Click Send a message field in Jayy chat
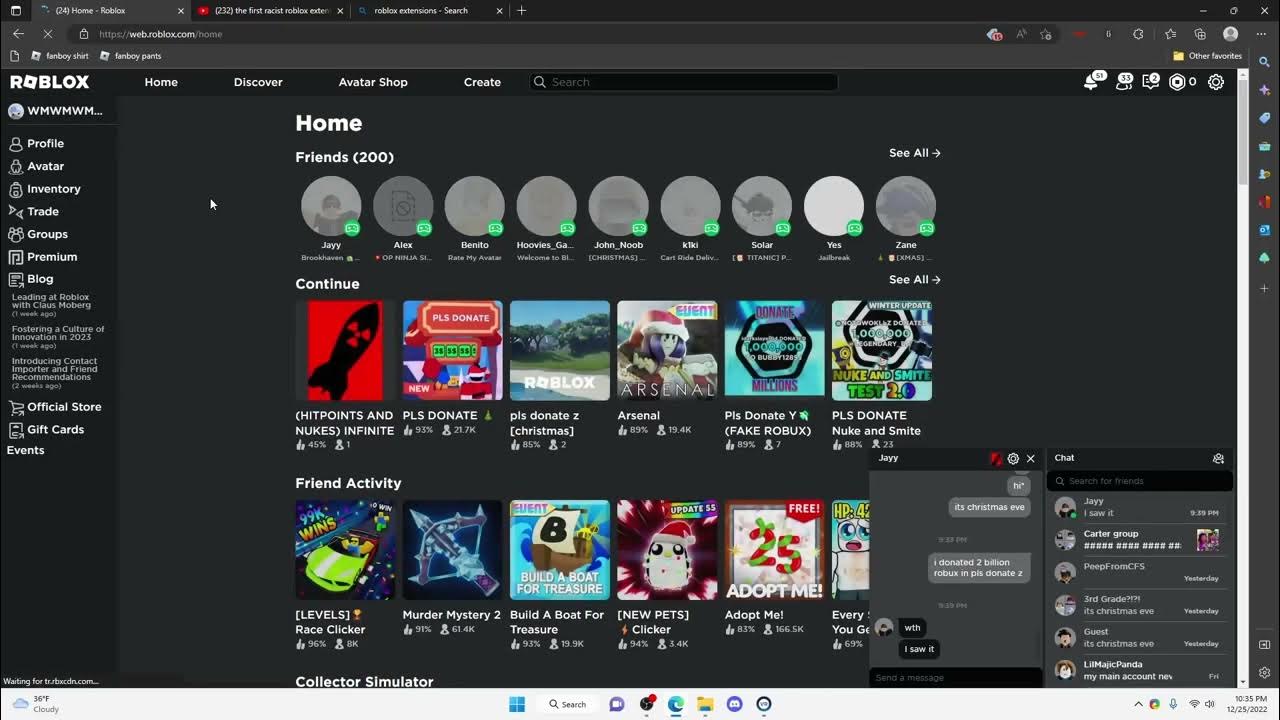Viewport: 1280px width, 720px height. pos(955,677)
